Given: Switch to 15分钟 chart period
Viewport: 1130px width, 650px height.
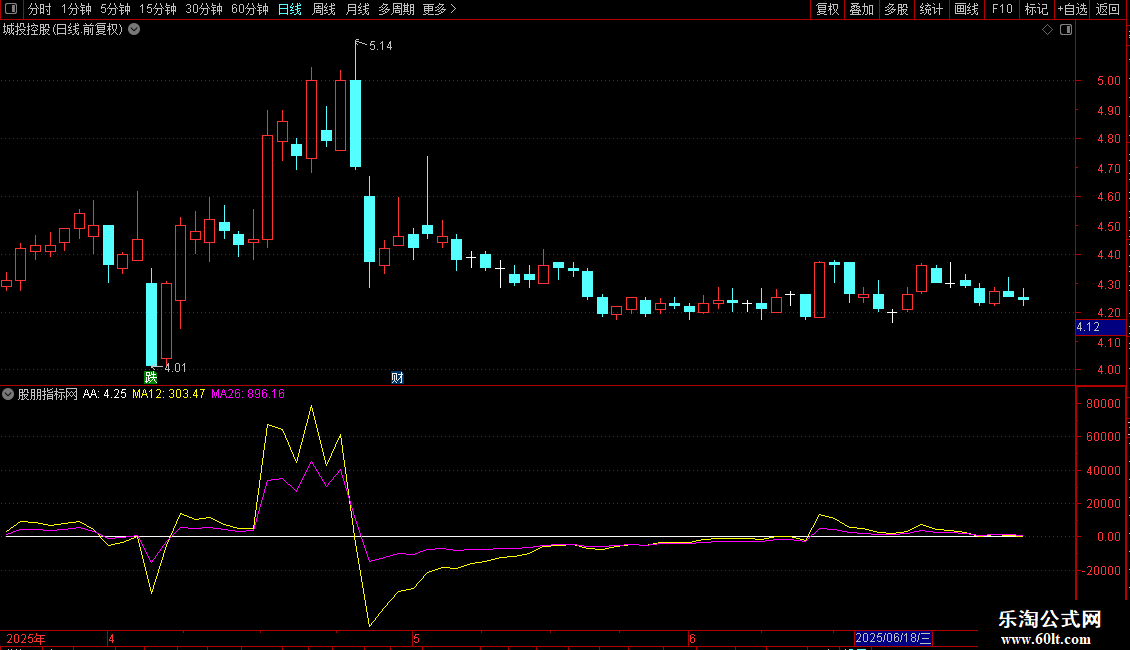Looking at the screenshot, I should pos(158,9).
